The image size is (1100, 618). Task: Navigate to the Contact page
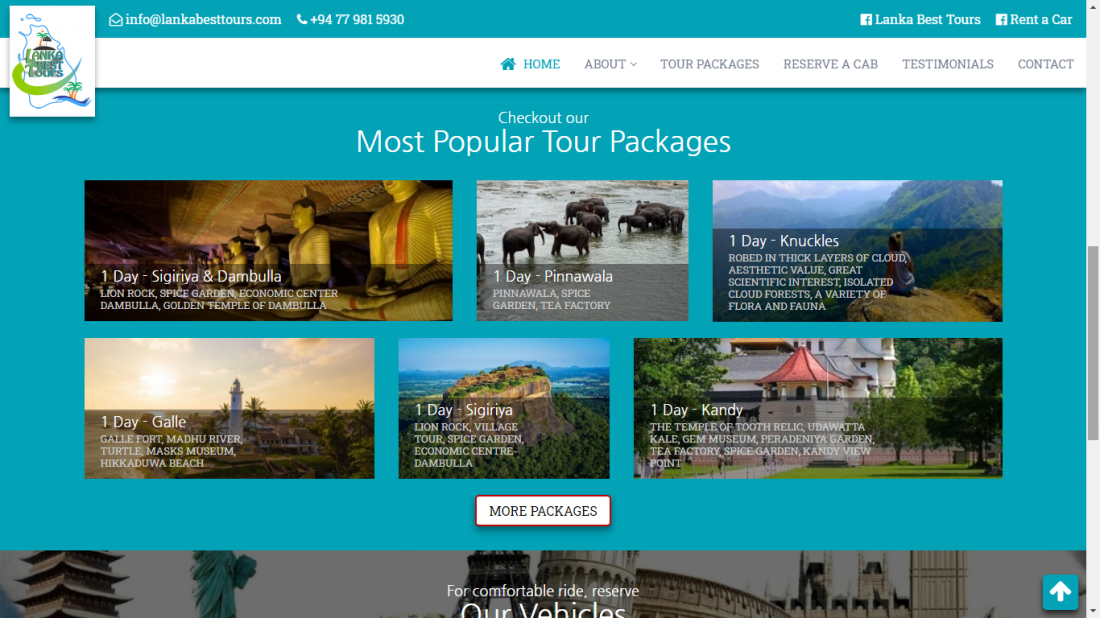(1045, 64)
